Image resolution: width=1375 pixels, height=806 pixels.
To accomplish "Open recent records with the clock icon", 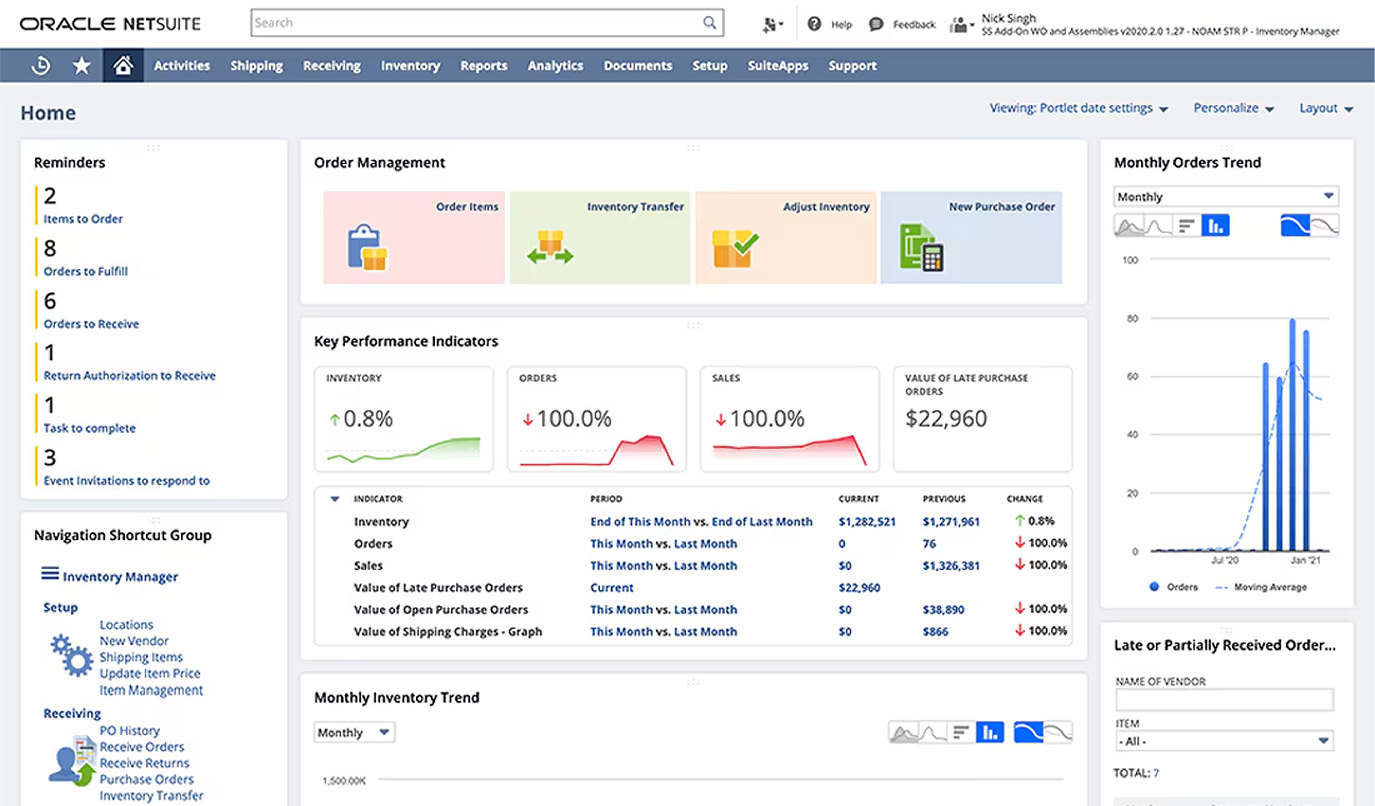I will point(40,65).
